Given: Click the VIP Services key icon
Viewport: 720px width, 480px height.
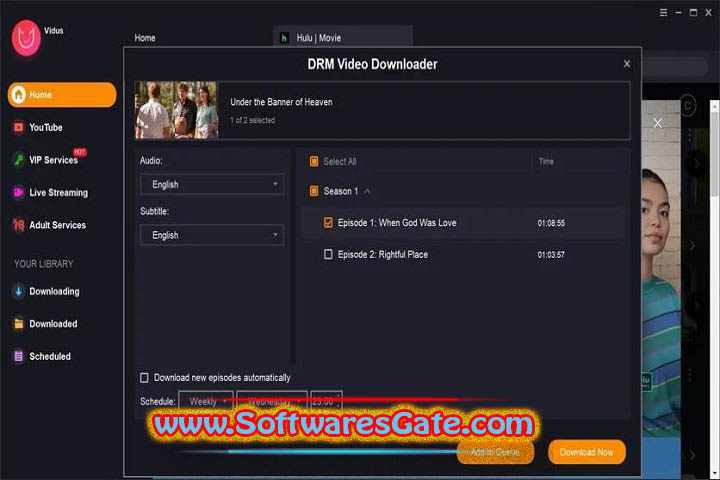Looking at the screenshot, I should click(x=18, y=160).
